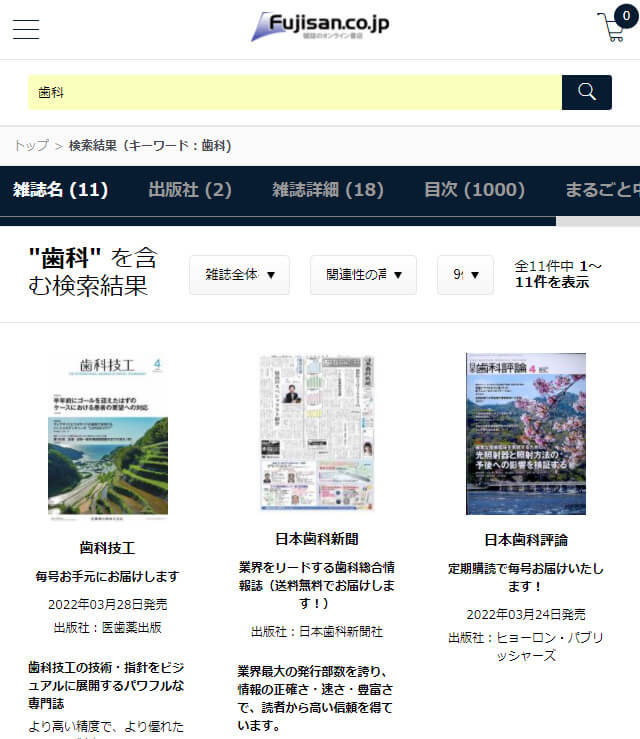
Task: Click the tab bar horizontal scrollbar
Action: [x=278, y=222]
